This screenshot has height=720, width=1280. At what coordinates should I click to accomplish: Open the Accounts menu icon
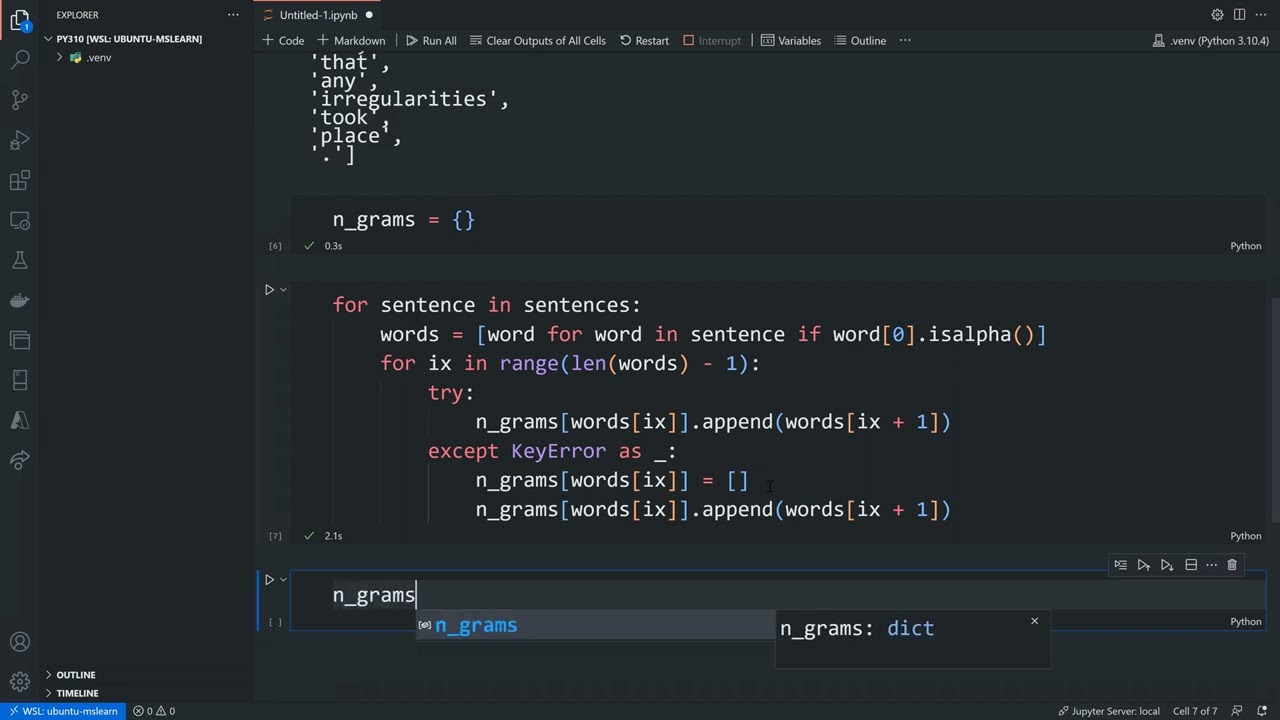19,642
